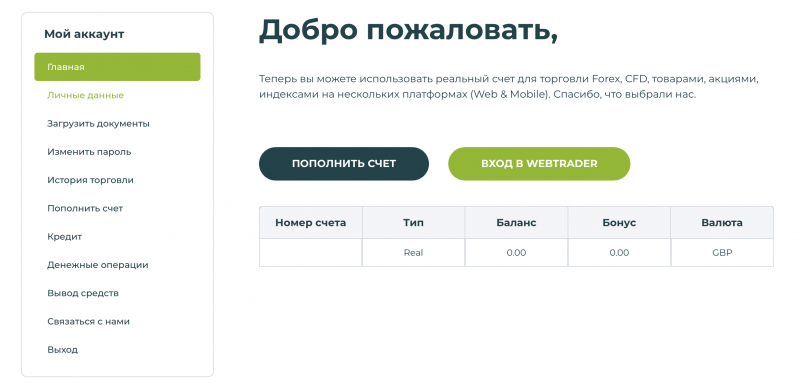Select the Real account type cell

tap(413, 253)
